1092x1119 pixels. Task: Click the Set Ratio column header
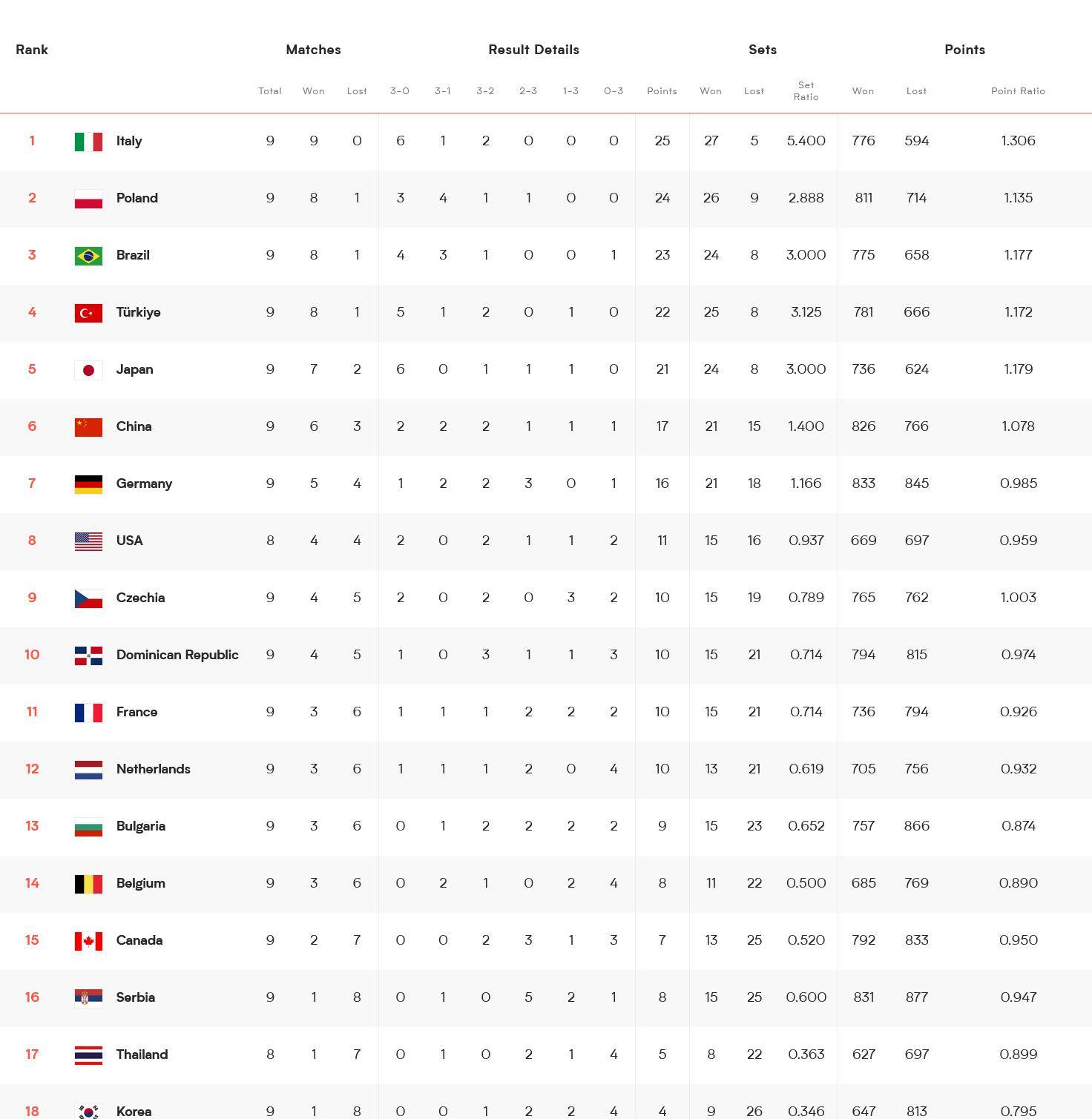click(x=806, y=90)
